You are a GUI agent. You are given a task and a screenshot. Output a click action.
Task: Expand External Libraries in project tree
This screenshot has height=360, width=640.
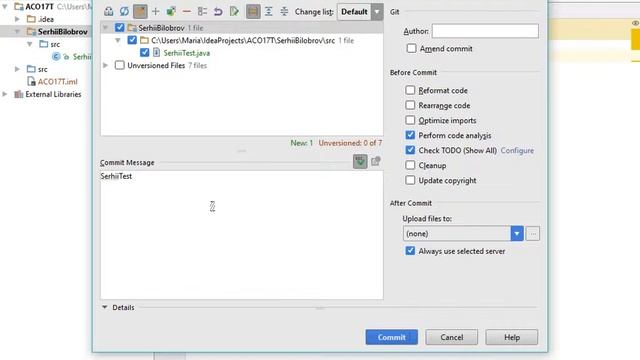pyautogui.click(x=5, y=94)
